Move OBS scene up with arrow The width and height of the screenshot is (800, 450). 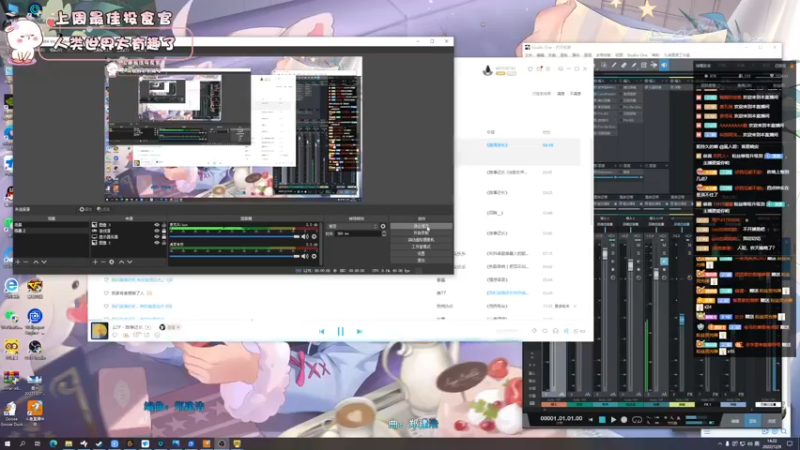click(x=36, y=262)
